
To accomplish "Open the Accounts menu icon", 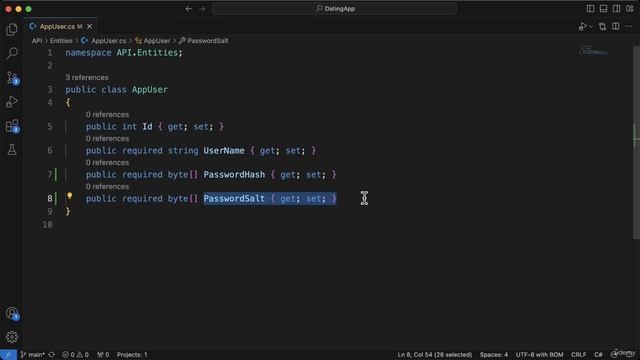I will 12,313.
